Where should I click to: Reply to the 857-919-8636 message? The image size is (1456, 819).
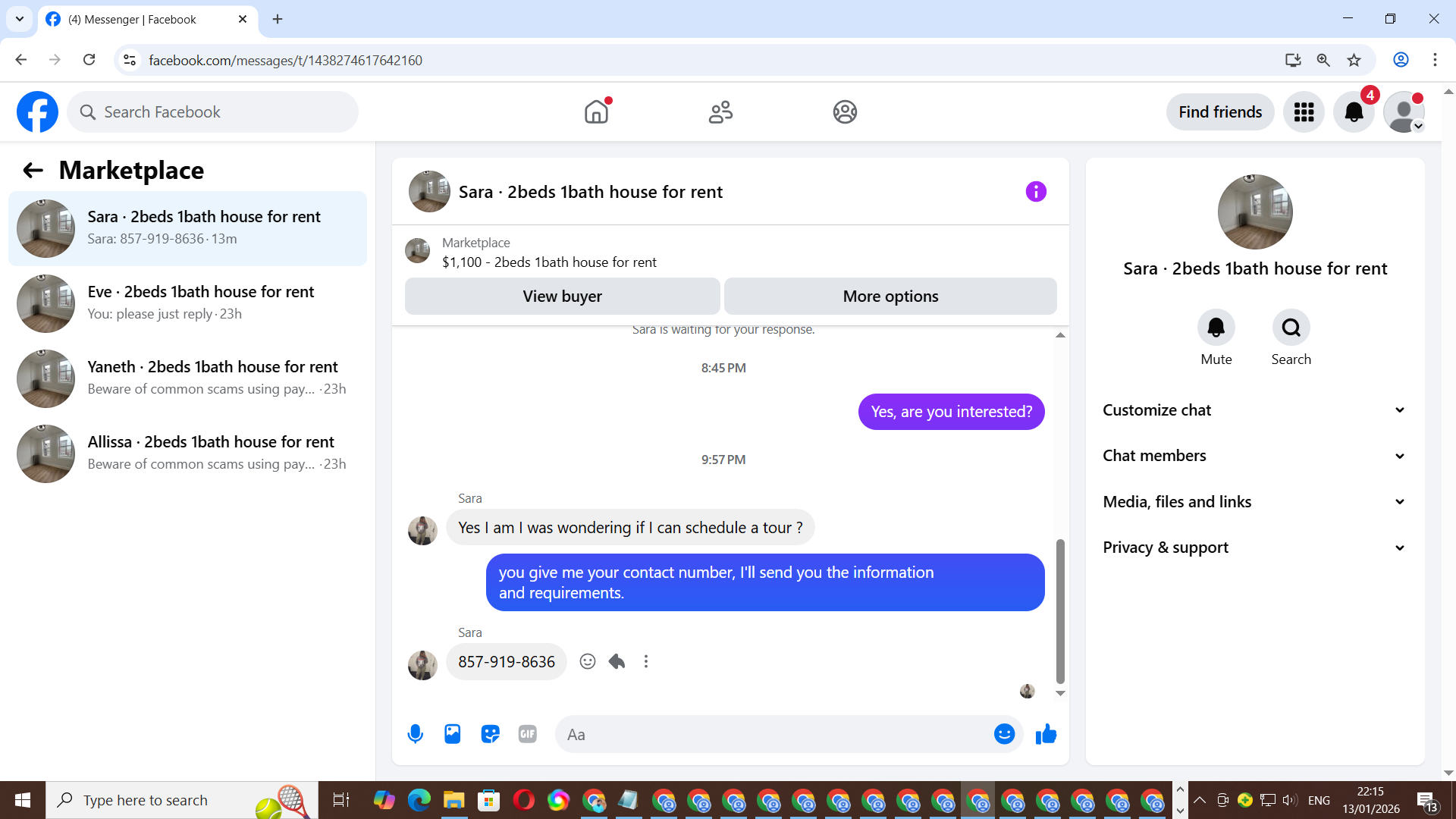(x=617, y=661)
